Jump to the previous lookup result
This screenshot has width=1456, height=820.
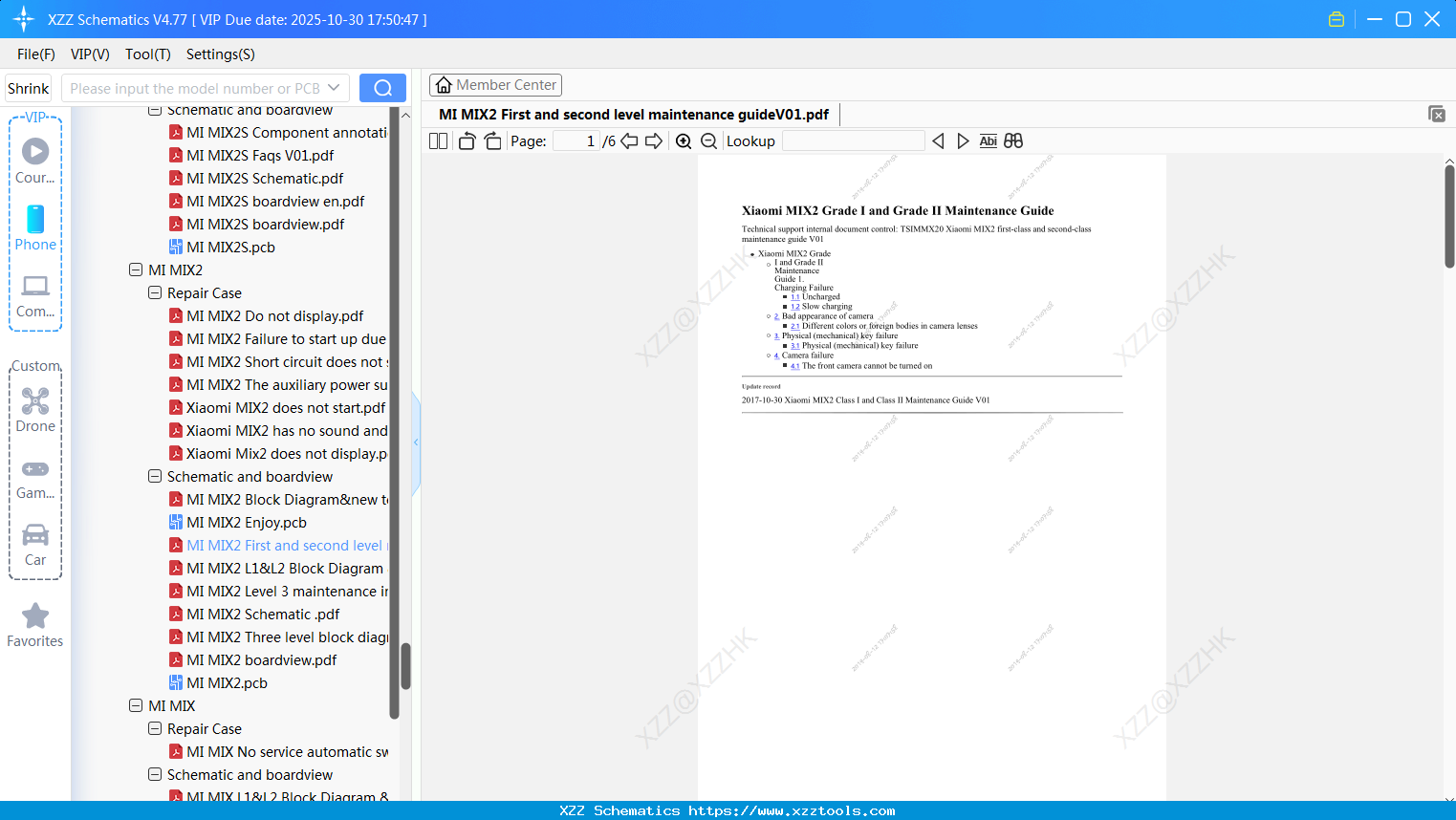coord(938,141)
